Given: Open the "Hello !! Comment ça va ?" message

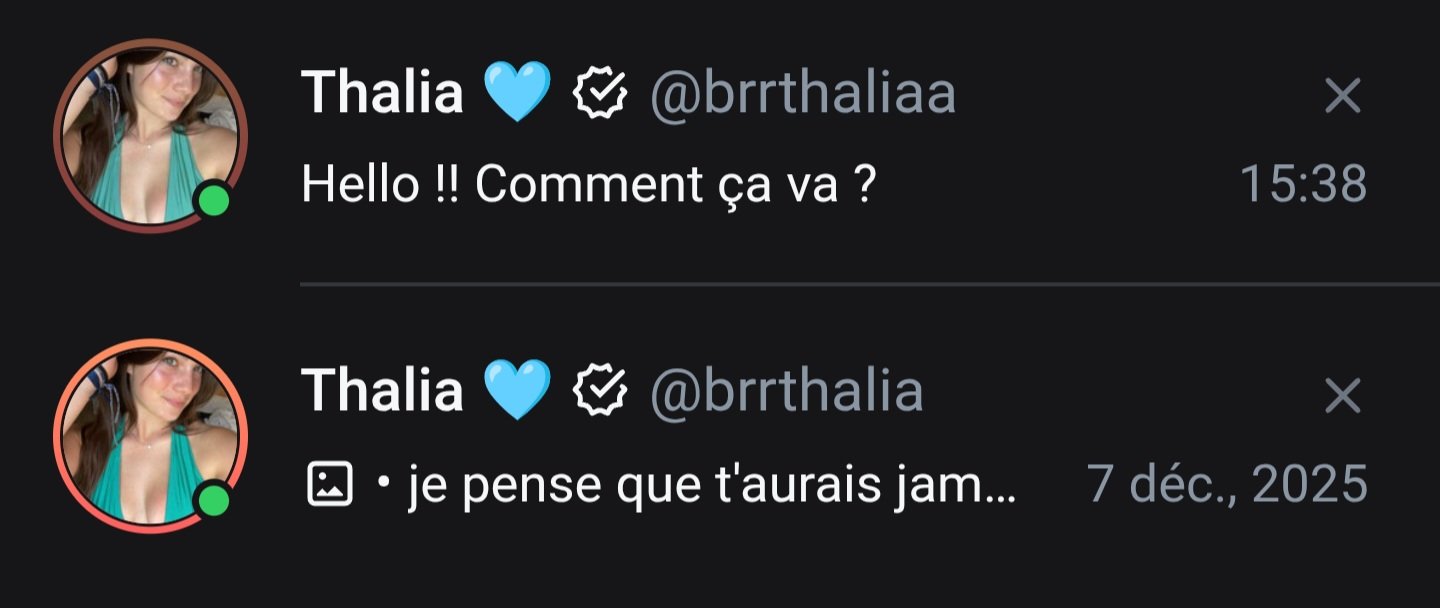Looking at the screenshot, I should click(x=588, y=184).
